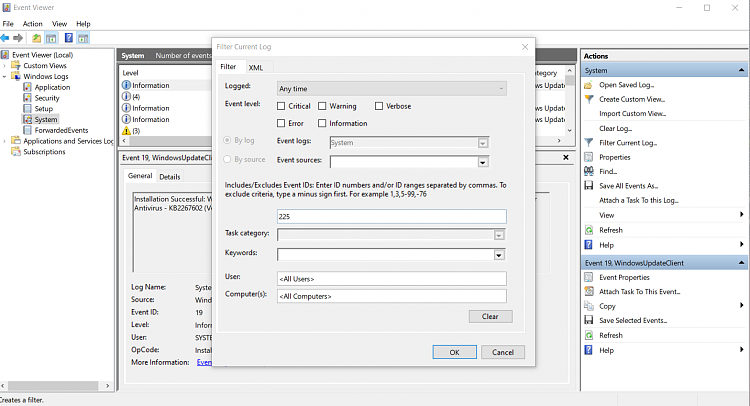Click the Clear button
The width and height of the screenshot is (750, 406).
(490, 317)
